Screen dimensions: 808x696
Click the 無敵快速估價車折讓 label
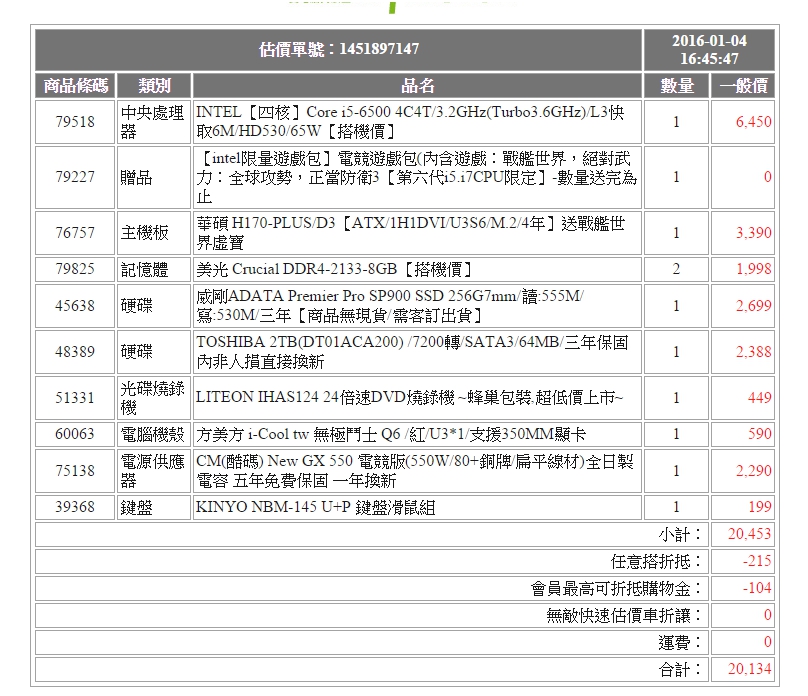[624, 616]
